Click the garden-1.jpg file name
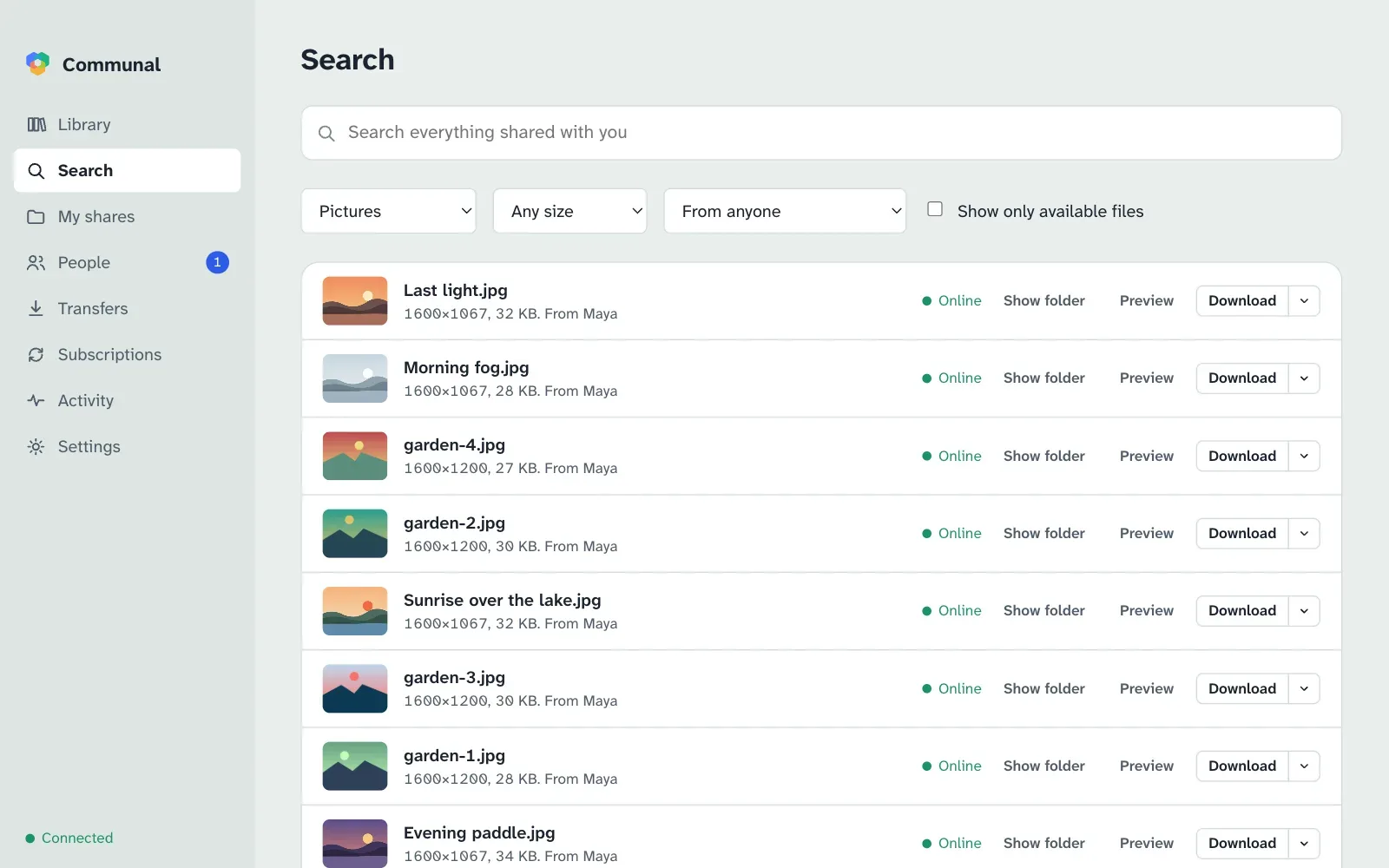Image resolution: width=1389 pixels, height=868 pixels. 454,755
